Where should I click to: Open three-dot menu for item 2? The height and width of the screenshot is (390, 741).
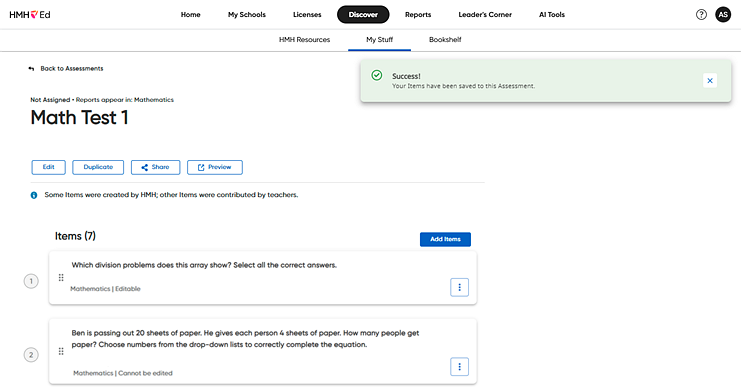459,367
